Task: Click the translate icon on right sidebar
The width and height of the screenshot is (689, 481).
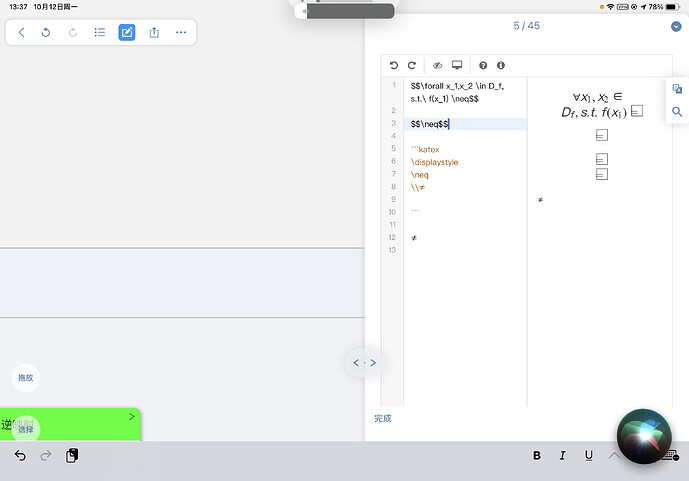Action: tap(677, 89)
